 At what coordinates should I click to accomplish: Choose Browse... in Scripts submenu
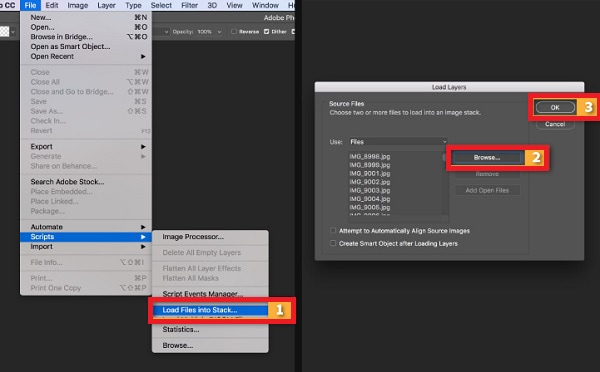pyautogui.click(x=210, y=346)
